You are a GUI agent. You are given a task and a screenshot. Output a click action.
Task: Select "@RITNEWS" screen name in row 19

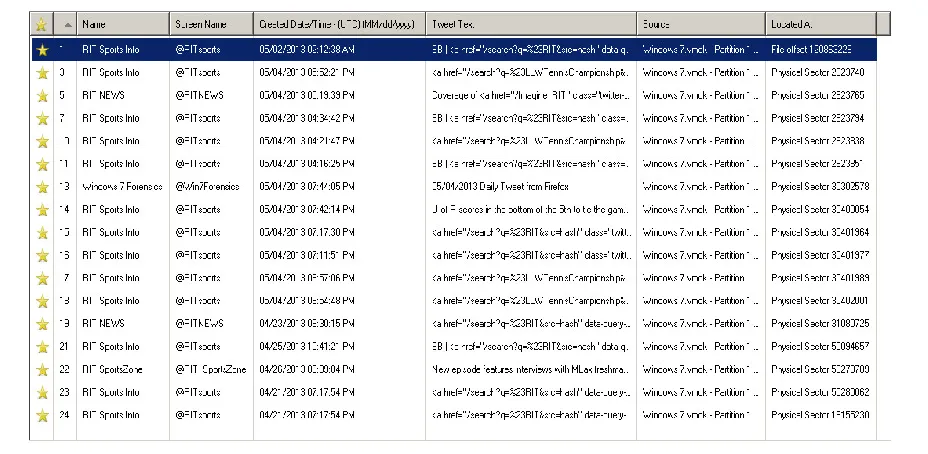pos(199,324)
